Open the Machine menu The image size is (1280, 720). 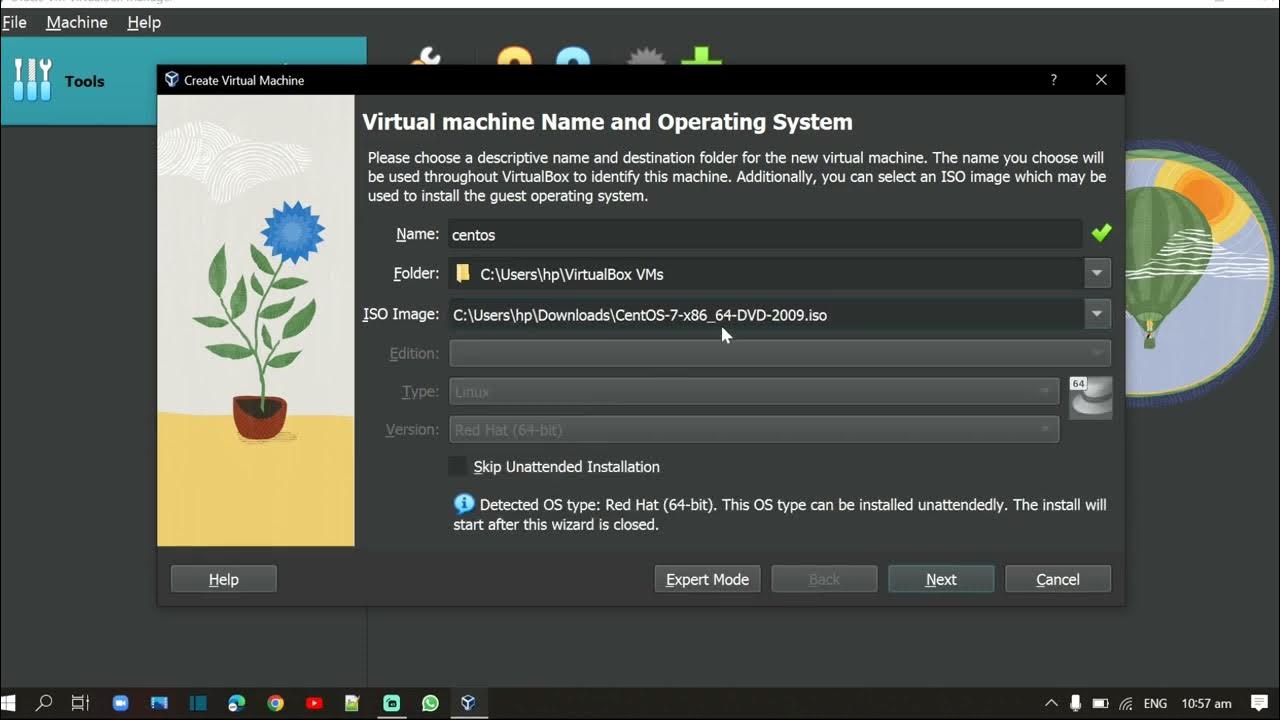coord(76,22)
